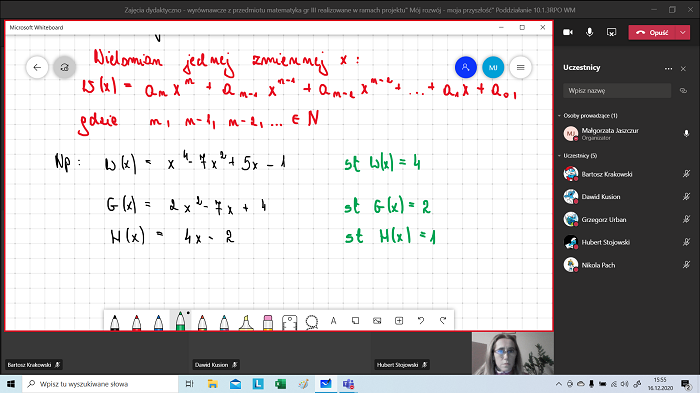Mute the microphone in the meeting controls

(589, 32)
